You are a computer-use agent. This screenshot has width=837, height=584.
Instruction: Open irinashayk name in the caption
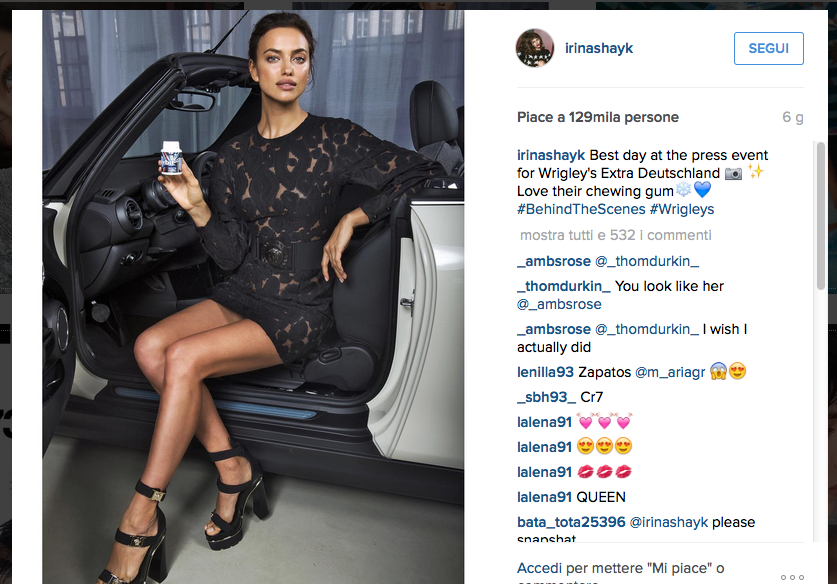pos(551,155)
